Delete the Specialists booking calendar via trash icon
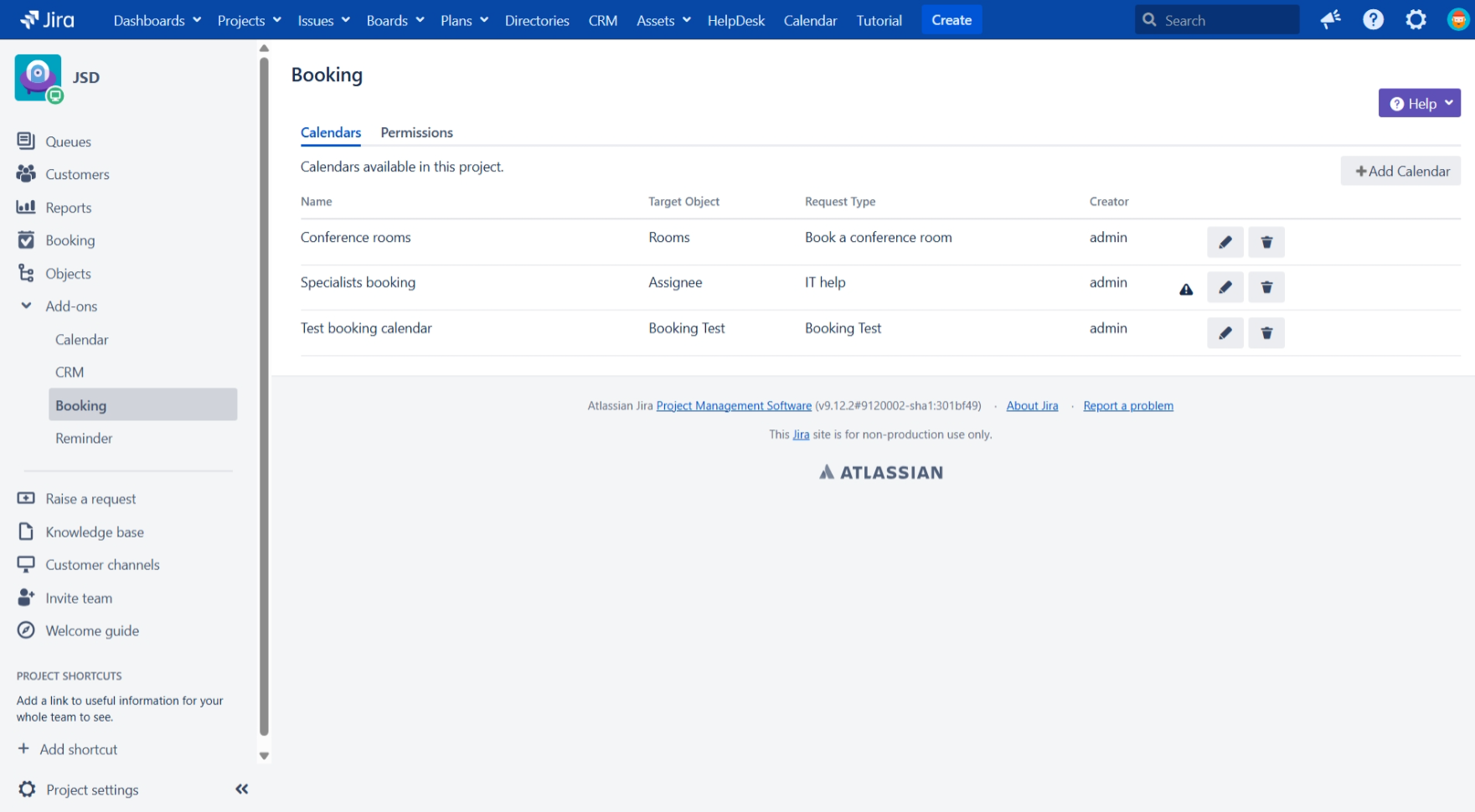 pyautogui.click(x=1266, y=287)
